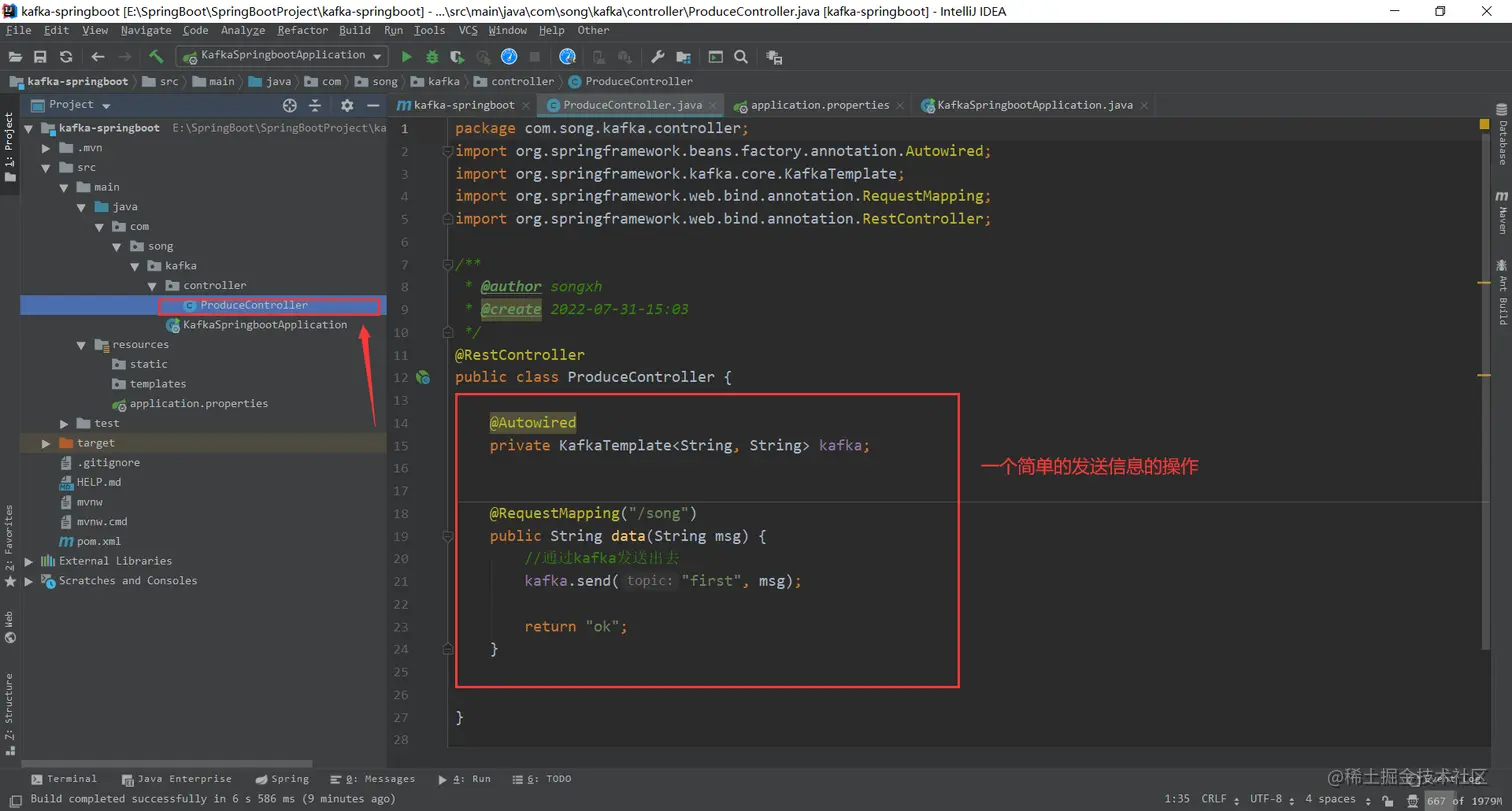Click Save All floppy disk icon
The image size is (1512, 811).
pos(40,57)
